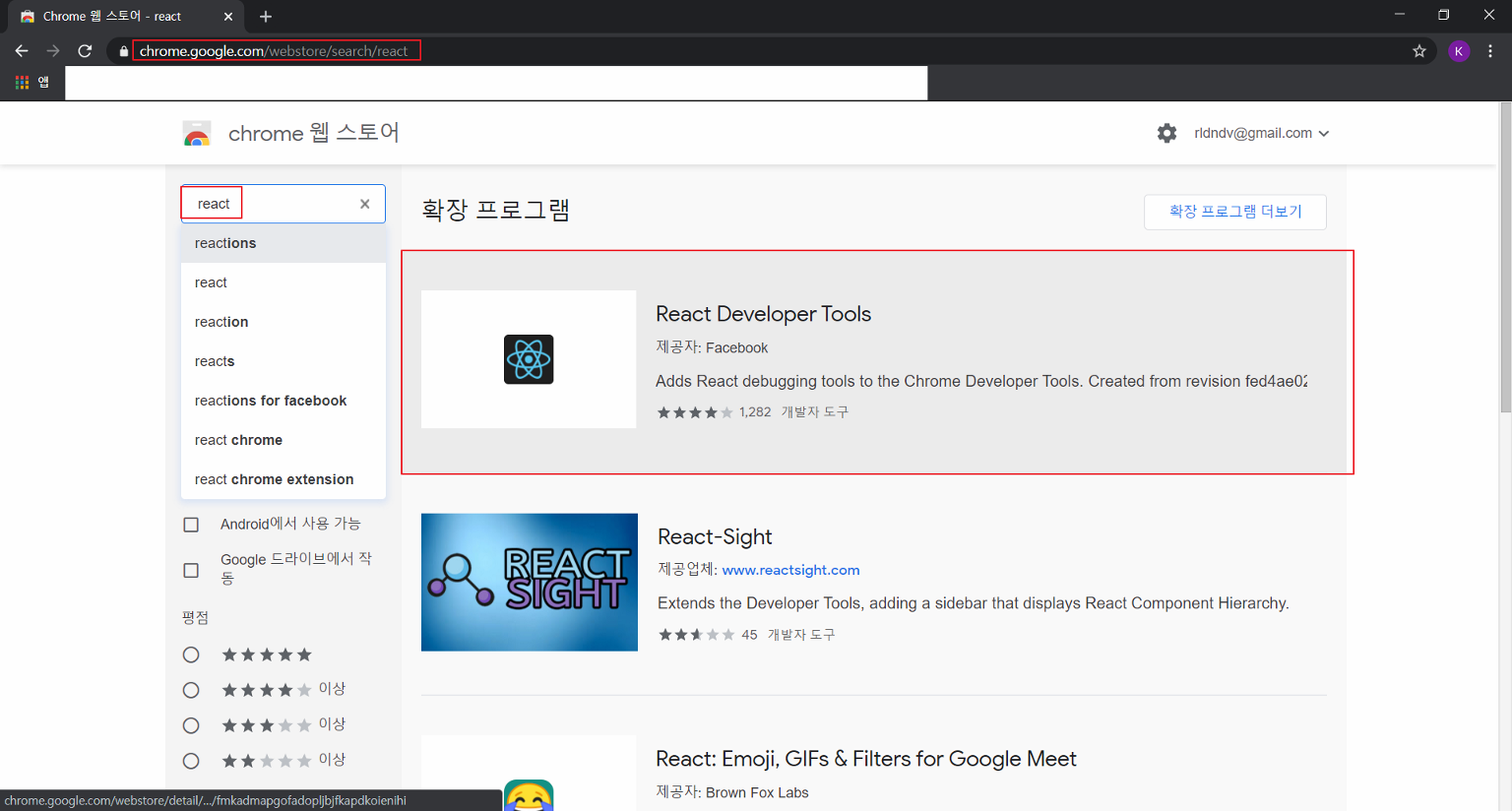The height and width of the screenshot is (811, 1512).
Task: Select the five-star rating filter
Action: [191, 655]
